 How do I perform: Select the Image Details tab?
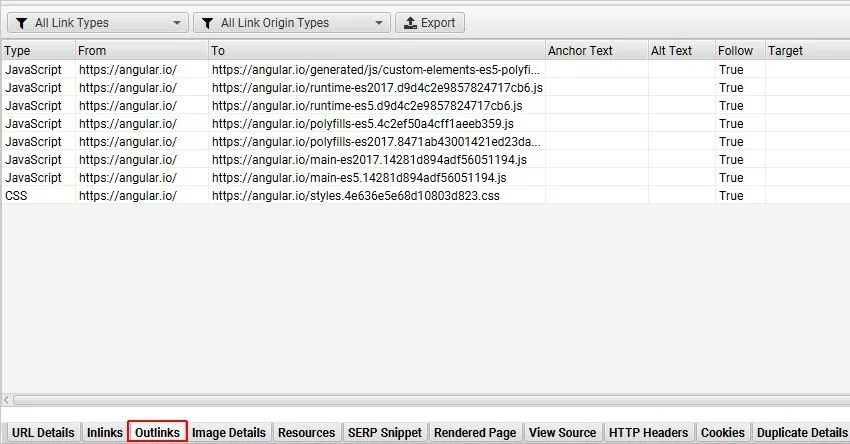click(x=229, y=432)
